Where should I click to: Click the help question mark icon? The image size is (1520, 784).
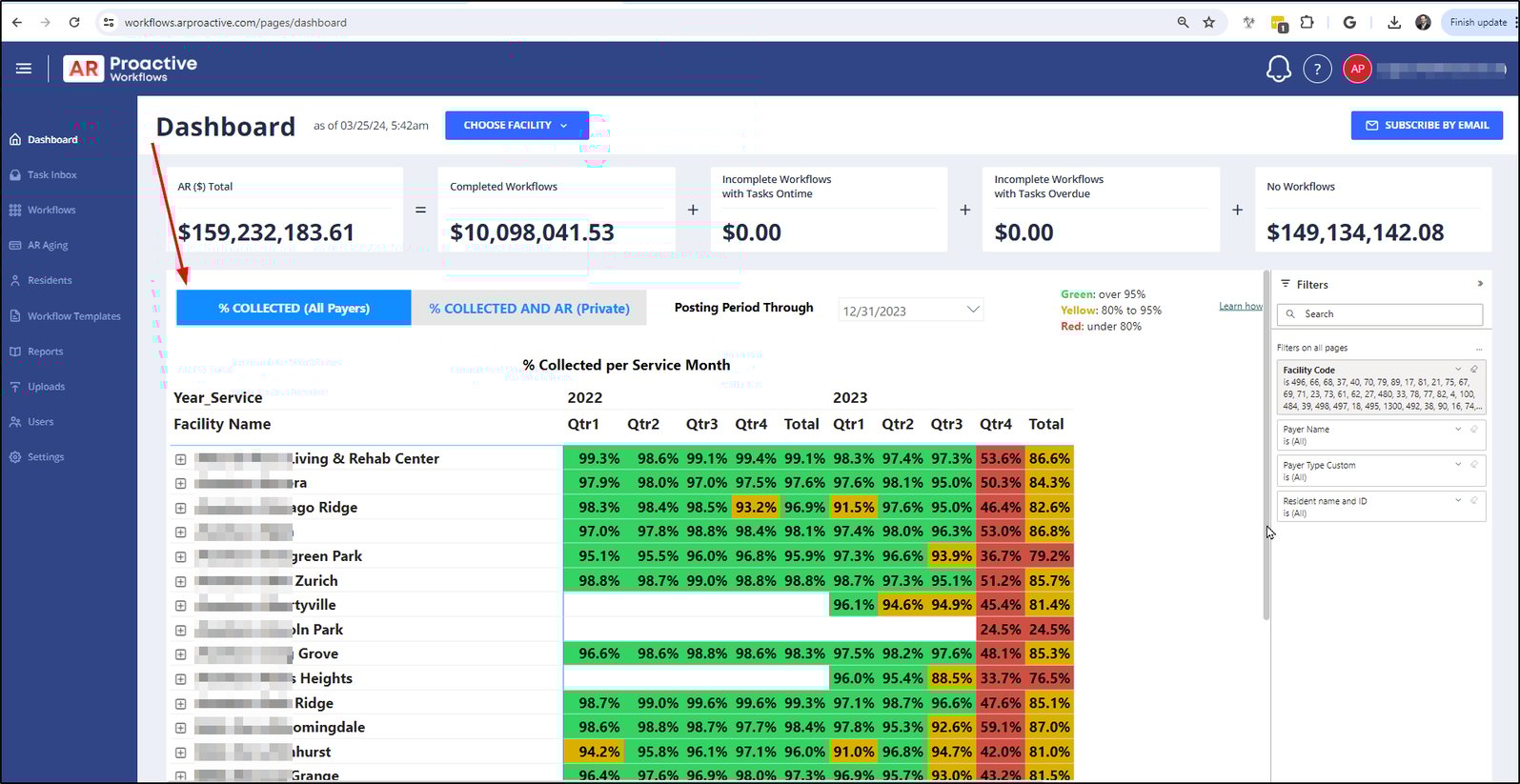1317,69
